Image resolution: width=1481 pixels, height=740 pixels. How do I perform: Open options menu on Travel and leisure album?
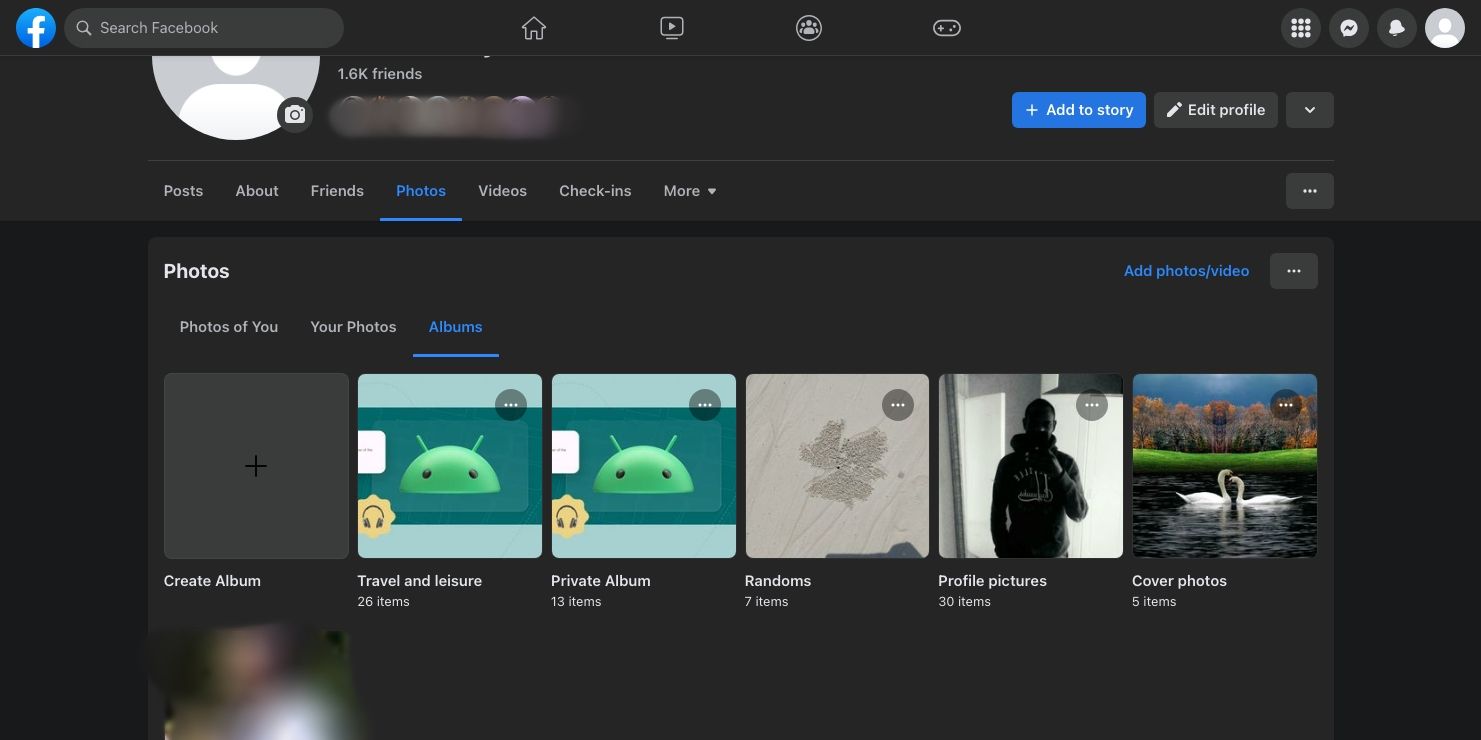511,405
